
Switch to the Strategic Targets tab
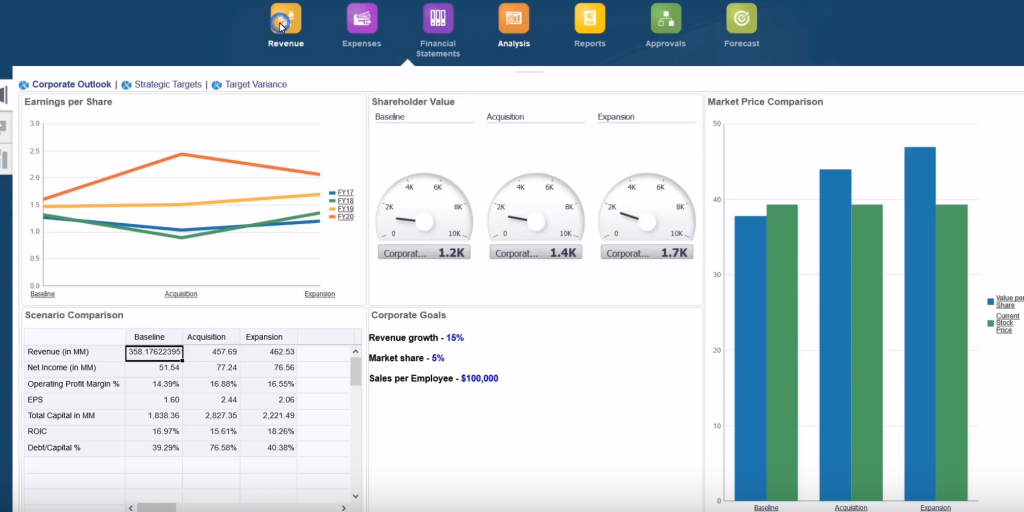pyautogui.click(x=167, y=85)
